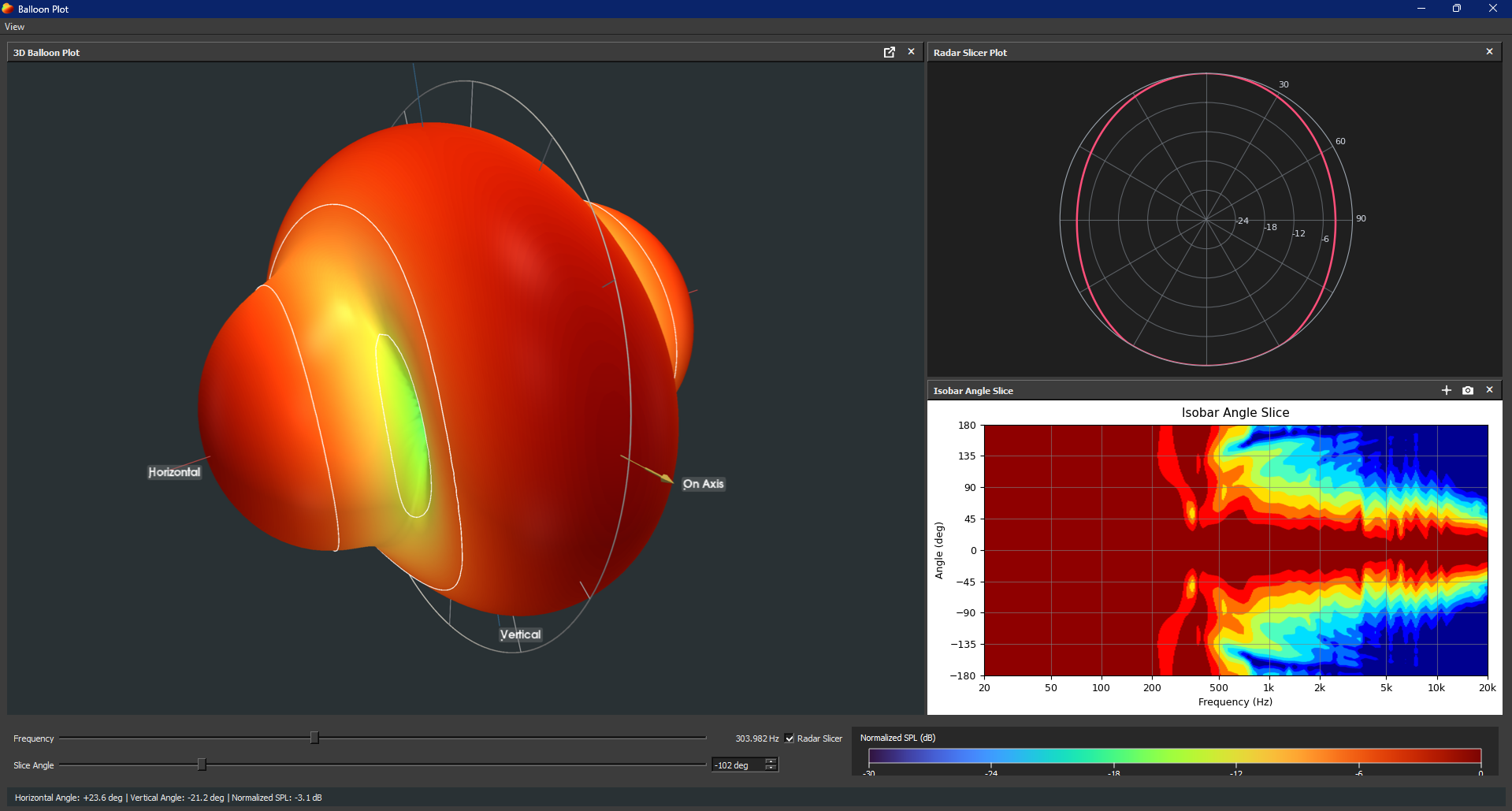The height and width of the screenshot is (811, 1512).
Task: Click the Slice Angle slider handle
Action: pos(202,764)
